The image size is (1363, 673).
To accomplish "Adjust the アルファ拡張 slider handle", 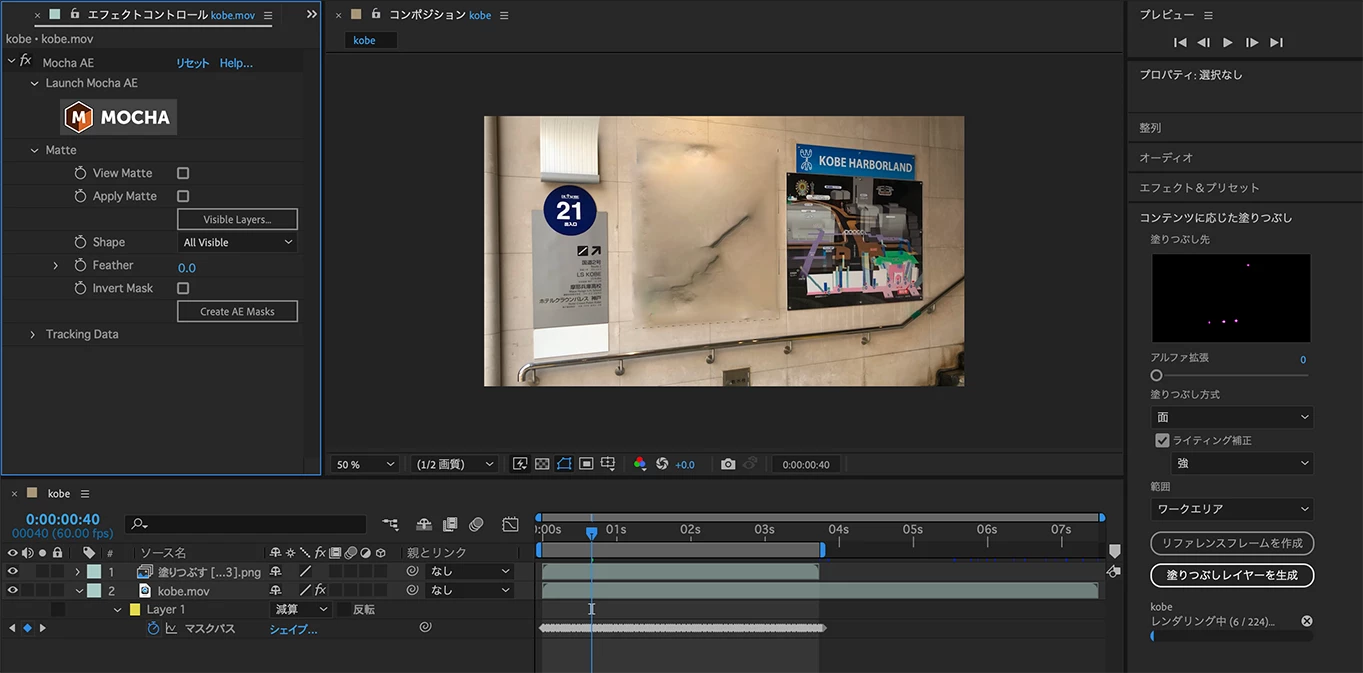I will (1157, 375).
